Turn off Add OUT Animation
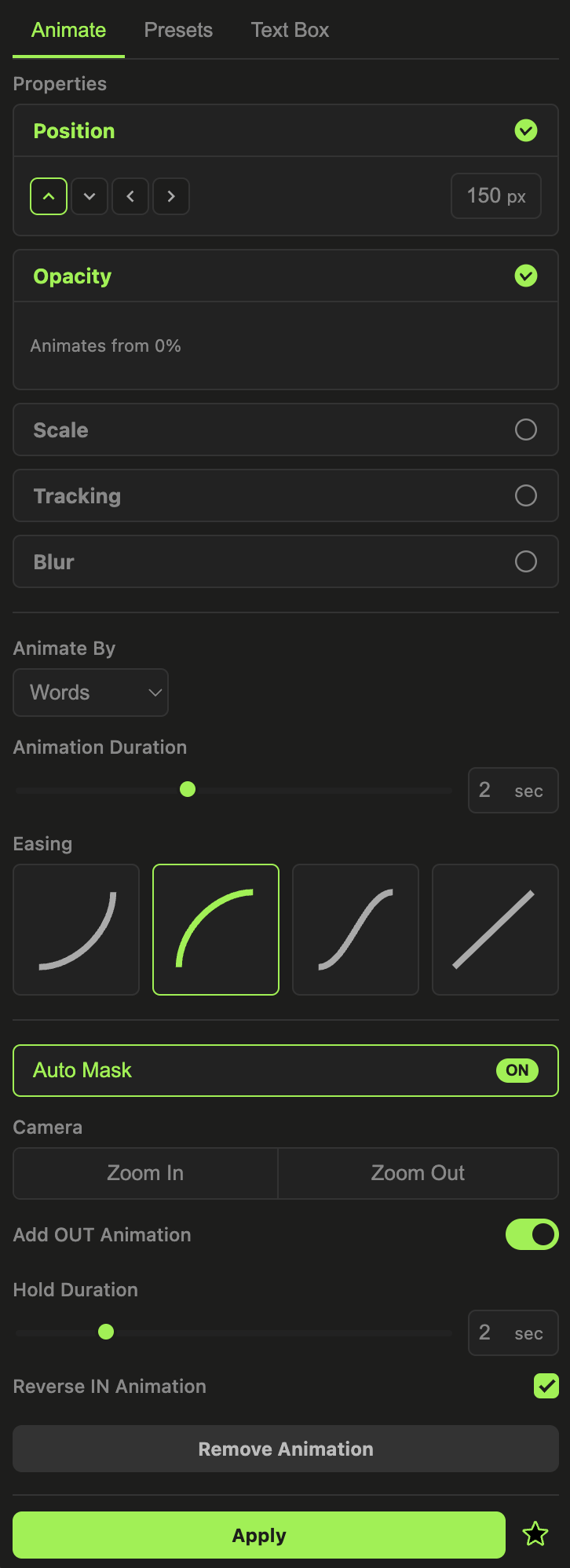570x1568 pixels. (x=532, y=1234)
